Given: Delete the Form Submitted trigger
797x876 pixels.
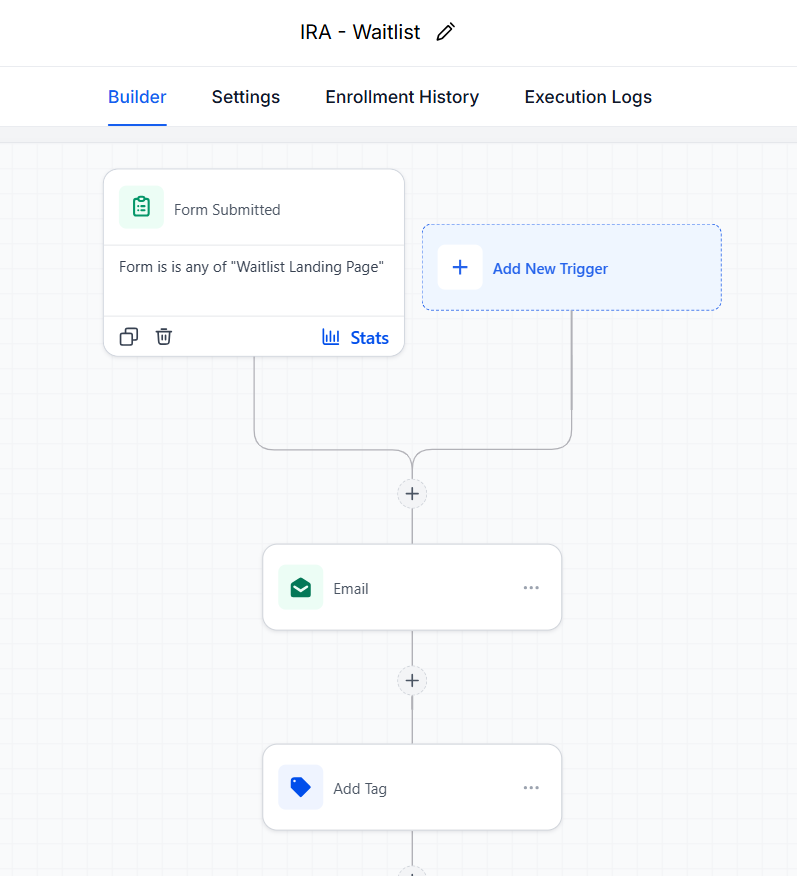Looking at the screenshot, I should (x=164, y=337).
